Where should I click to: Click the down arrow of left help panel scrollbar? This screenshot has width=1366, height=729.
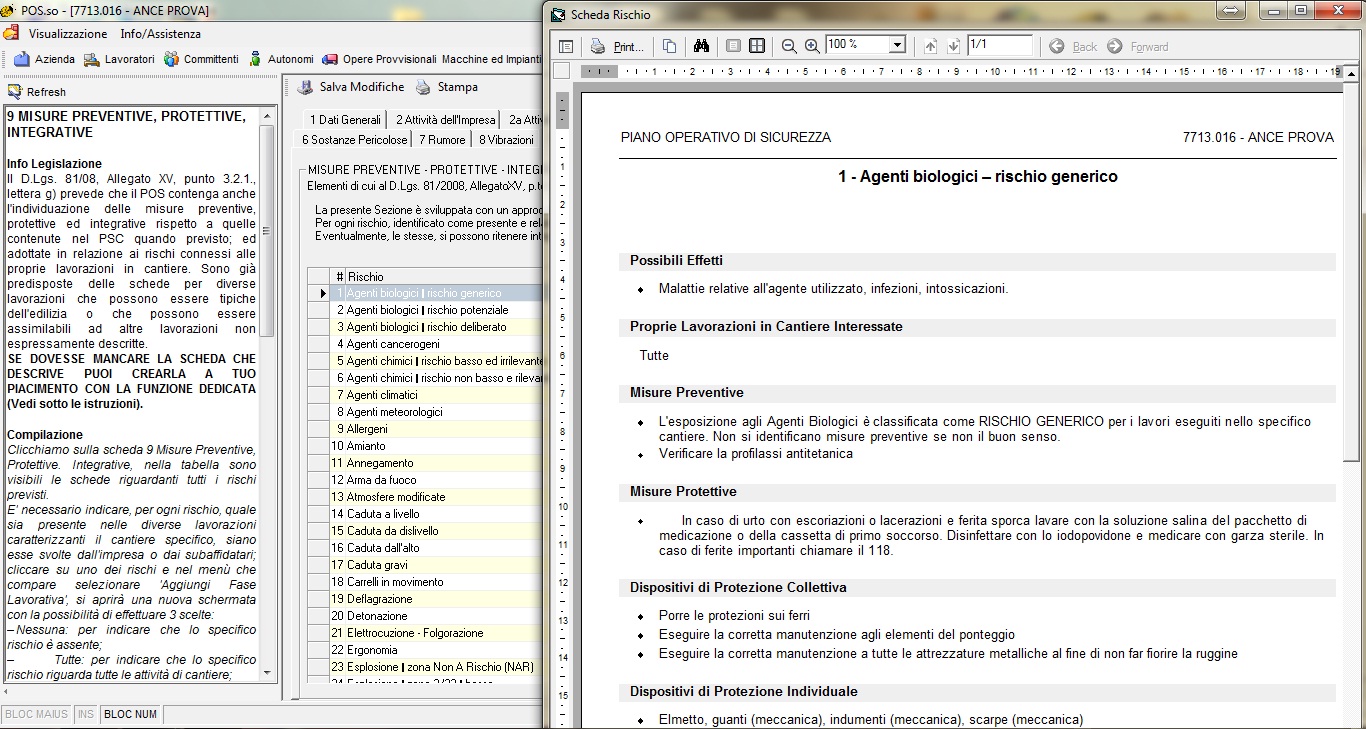pyautogui.click(x=267, y=673)
